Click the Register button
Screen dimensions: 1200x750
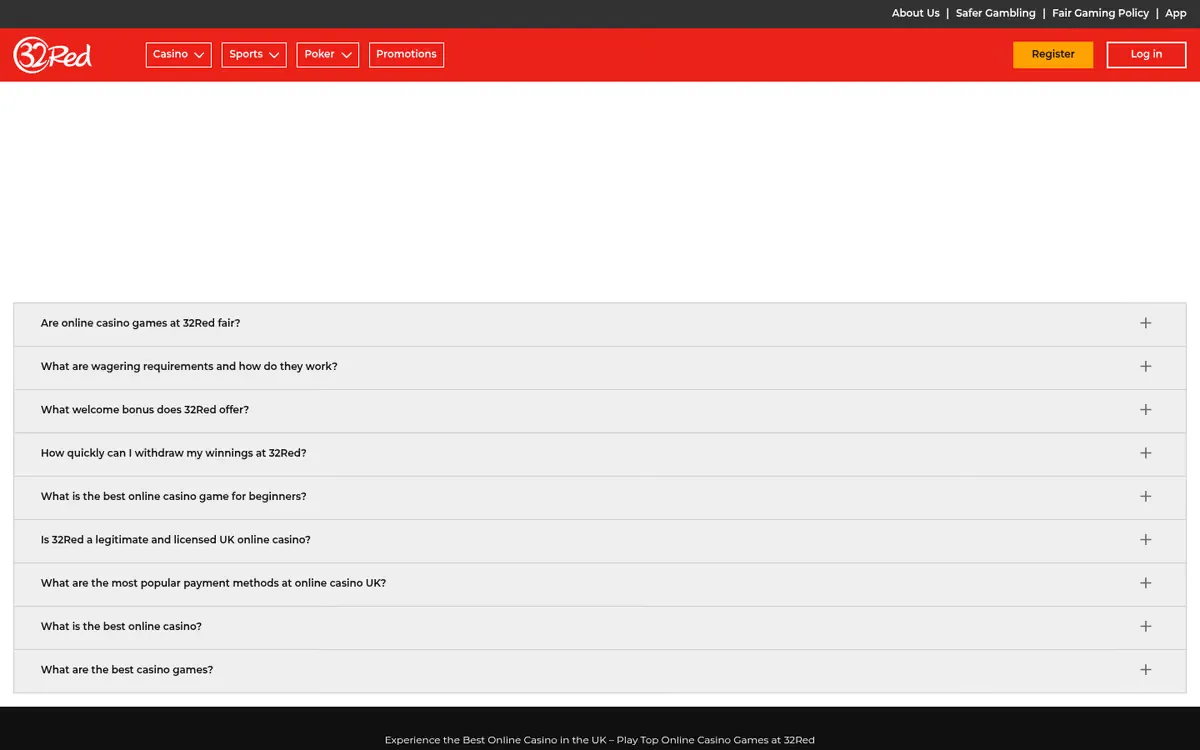pyautogui.click(x=1053, y=55)
